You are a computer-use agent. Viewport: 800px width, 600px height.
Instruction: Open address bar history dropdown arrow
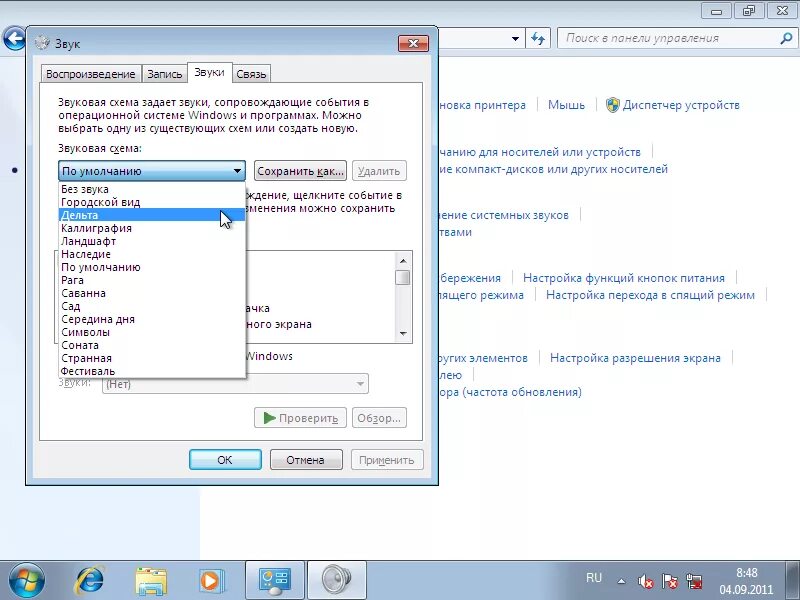click(515, 39)
